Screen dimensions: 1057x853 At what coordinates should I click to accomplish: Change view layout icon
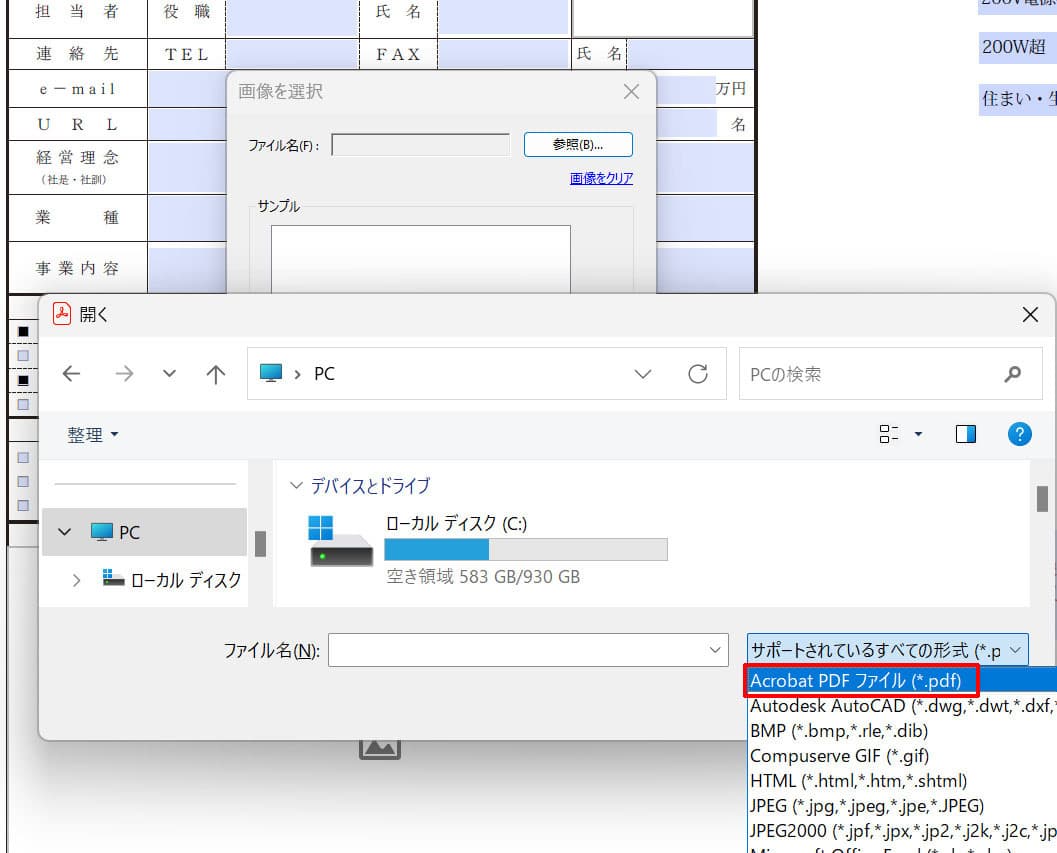tap(889, 434)
